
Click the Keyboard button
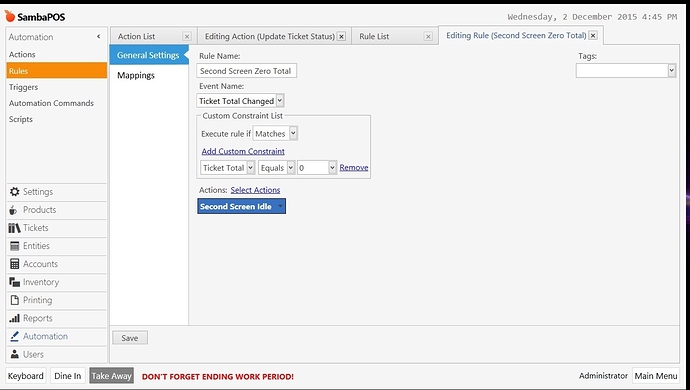click(x=26, y=376)
